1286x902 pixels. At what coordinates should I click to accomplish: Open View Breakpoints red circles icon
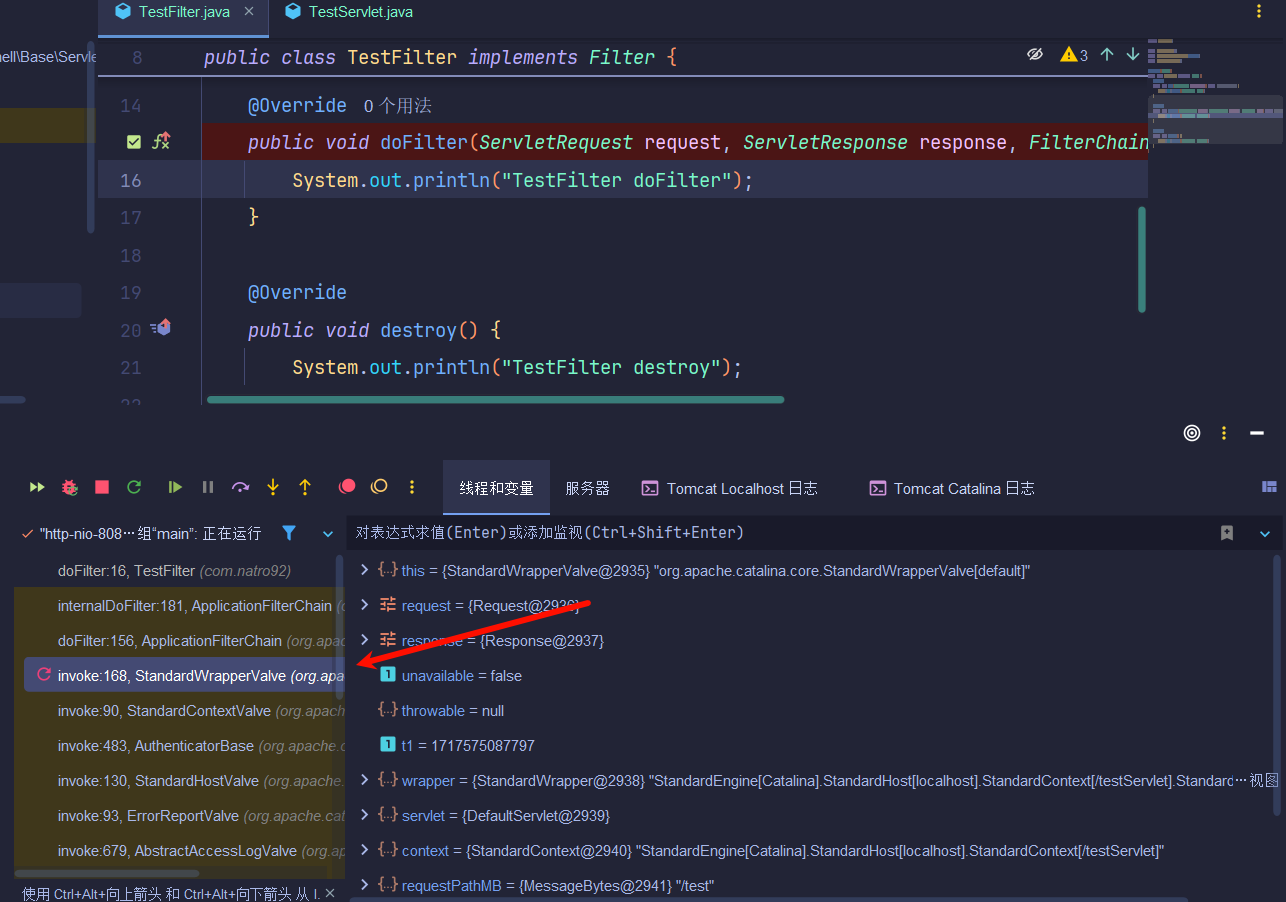click(x=347, y=487)
